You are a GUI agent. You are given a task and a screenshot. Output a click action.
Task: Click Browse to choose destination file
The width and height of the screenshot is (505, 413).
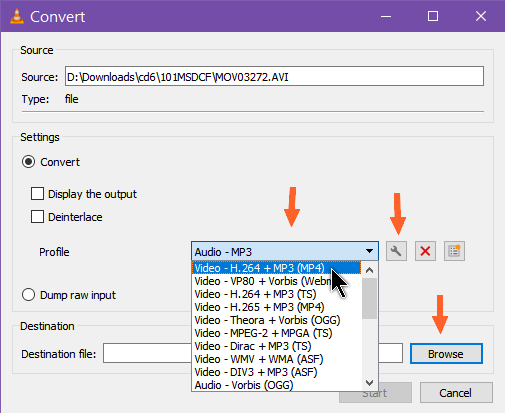446,354
